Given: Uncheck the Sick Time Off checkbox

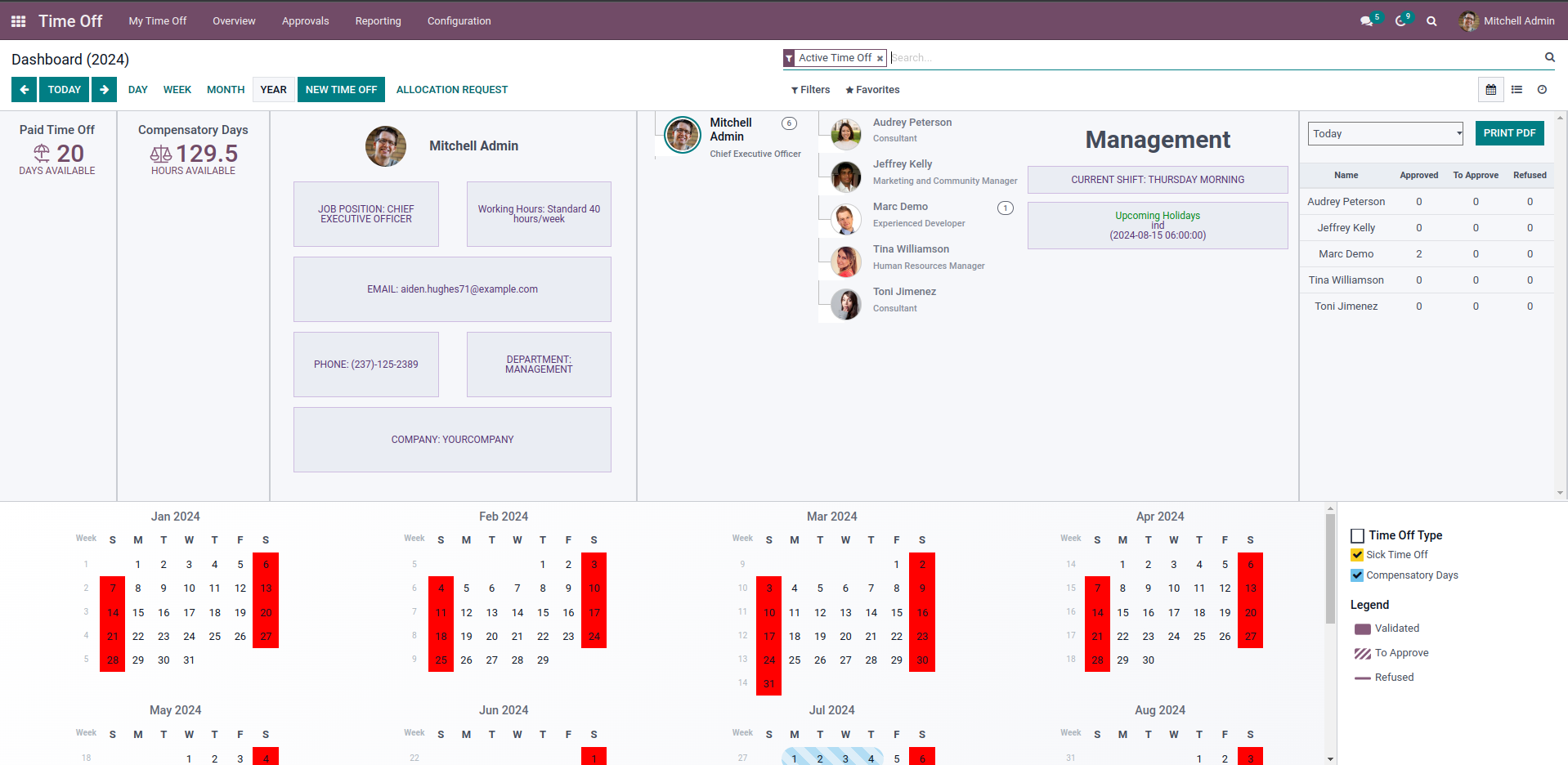Looking at the screenshot, I should (1357, 555).
